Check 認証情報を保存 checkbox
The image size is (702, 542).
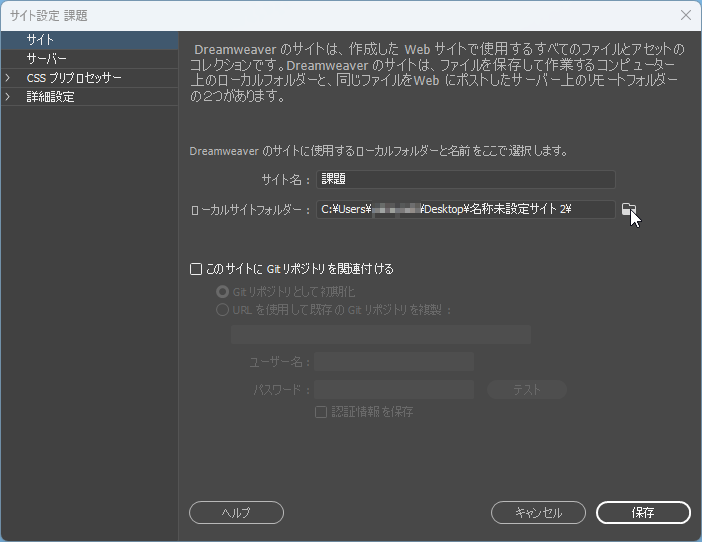[x=321, y=412]
